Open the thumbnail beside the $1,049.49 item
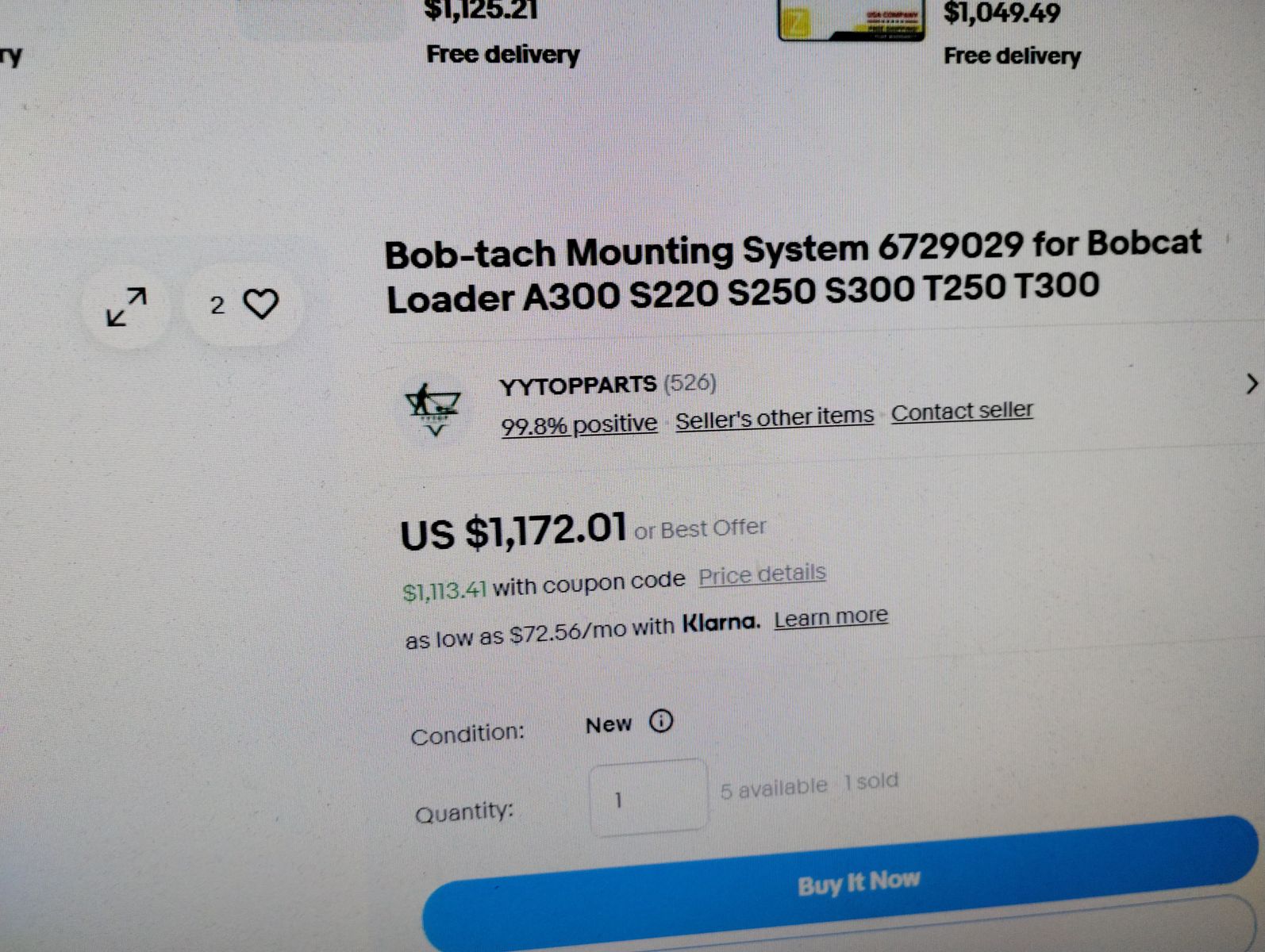 [x=851, y=19]
